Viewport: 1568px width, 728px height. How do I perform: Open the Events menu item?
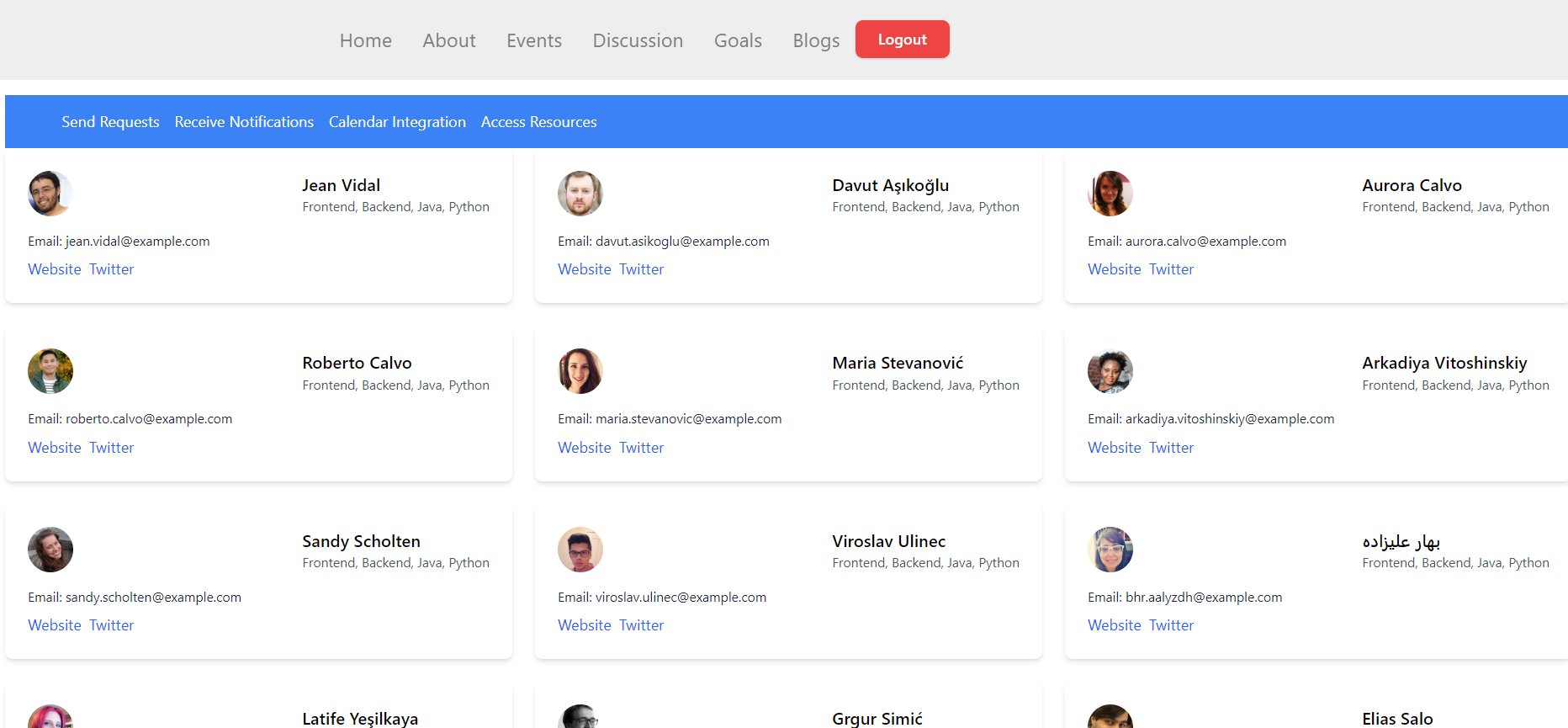pyautogui.click(x=534, y=40)
